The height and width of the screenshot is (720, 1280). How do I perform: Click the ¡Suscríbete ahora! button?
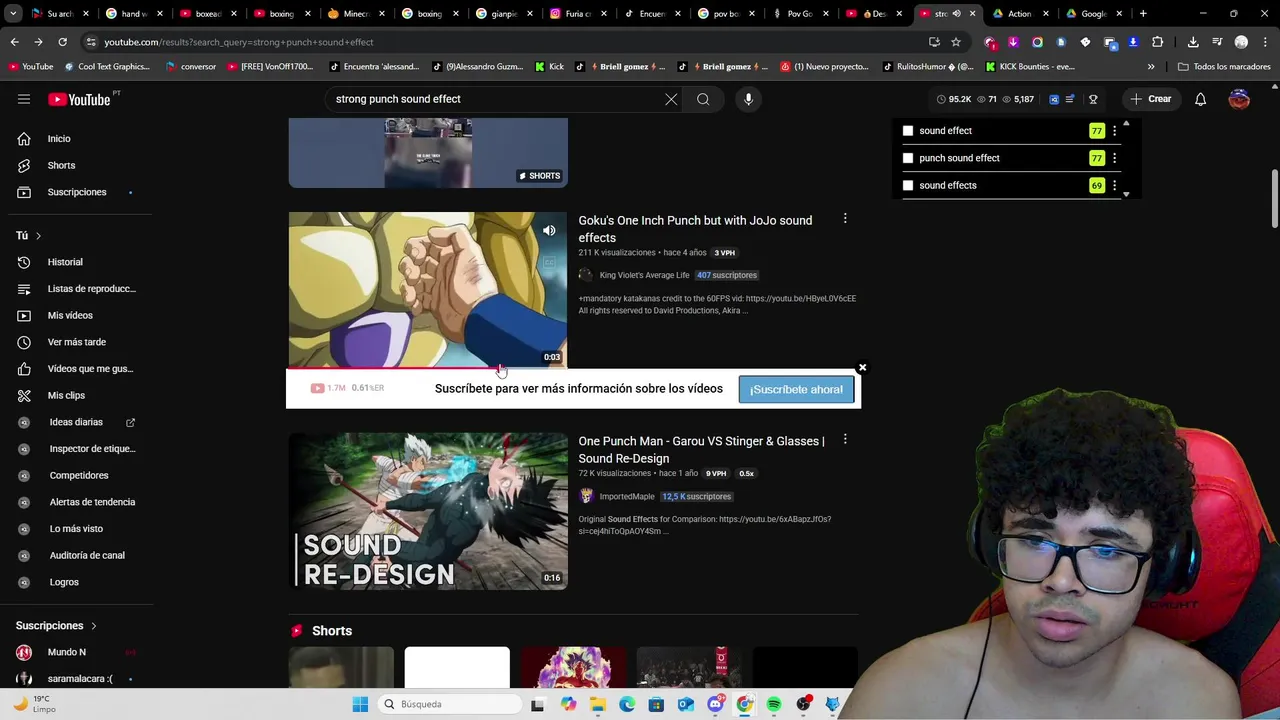point(796,390)
